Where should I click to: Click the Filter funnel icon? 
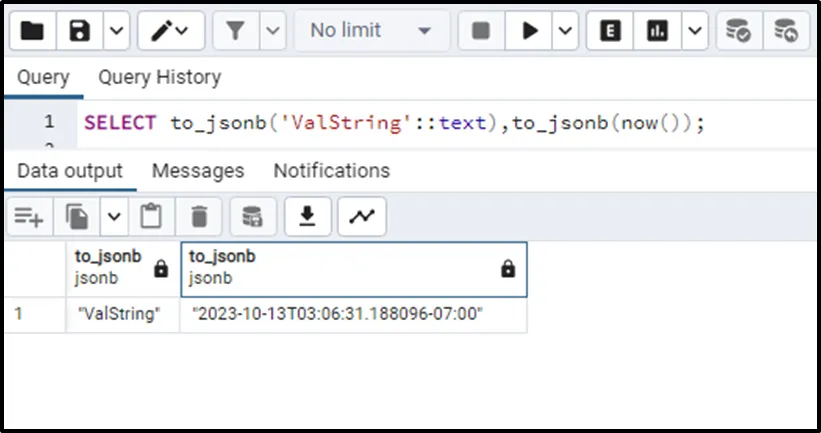[236, 31]
